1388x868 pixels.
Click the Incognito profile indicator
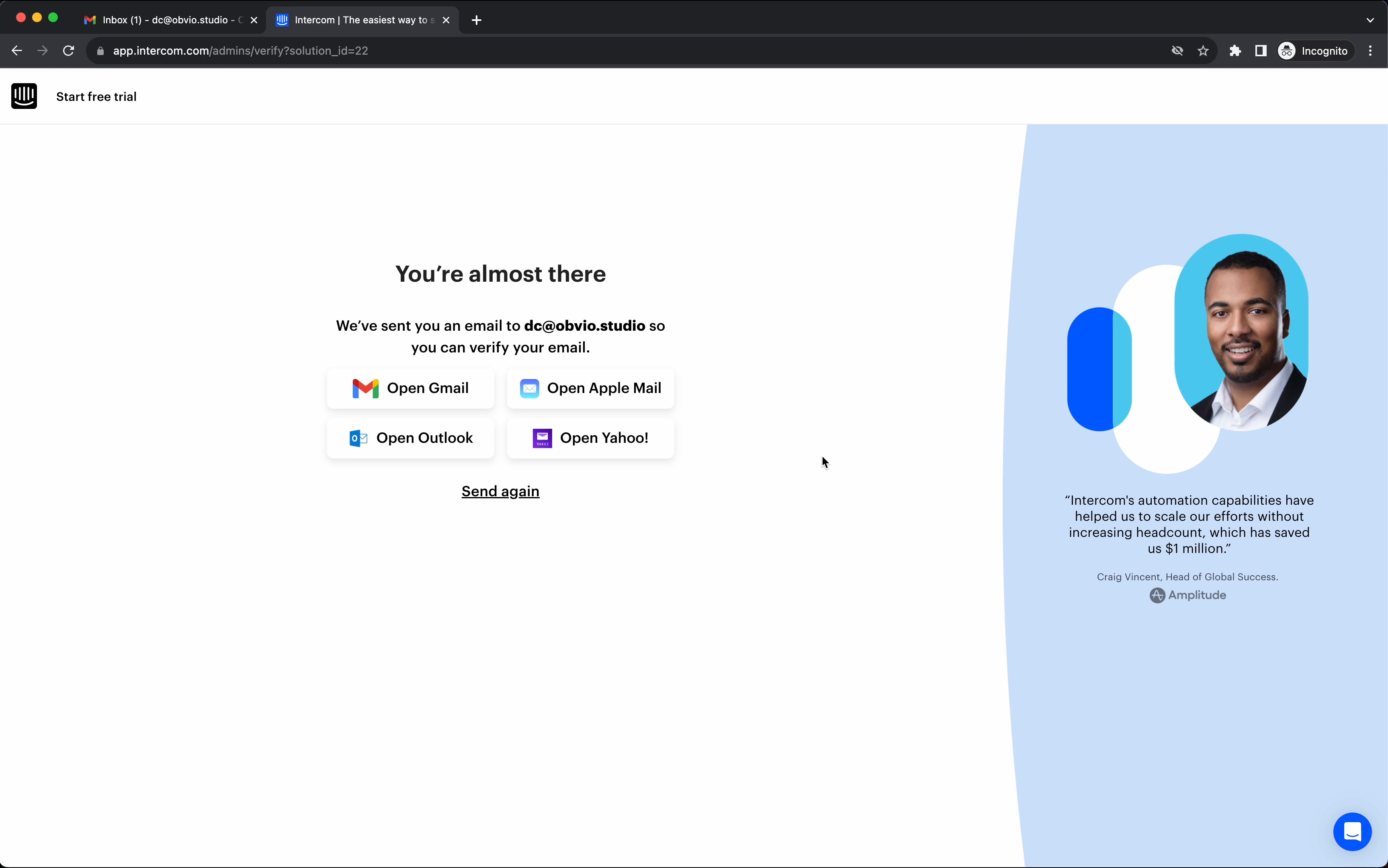[x=1314, y=51]
